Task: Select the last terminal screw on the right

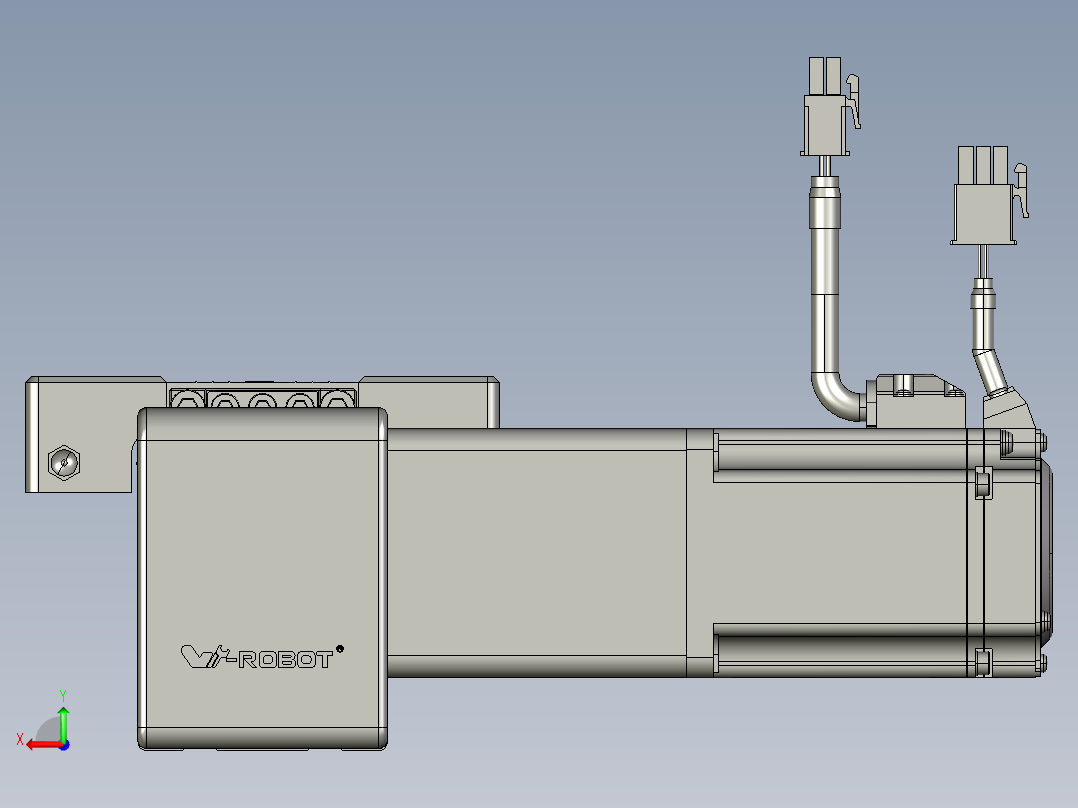Action: (x=338, y=399)
